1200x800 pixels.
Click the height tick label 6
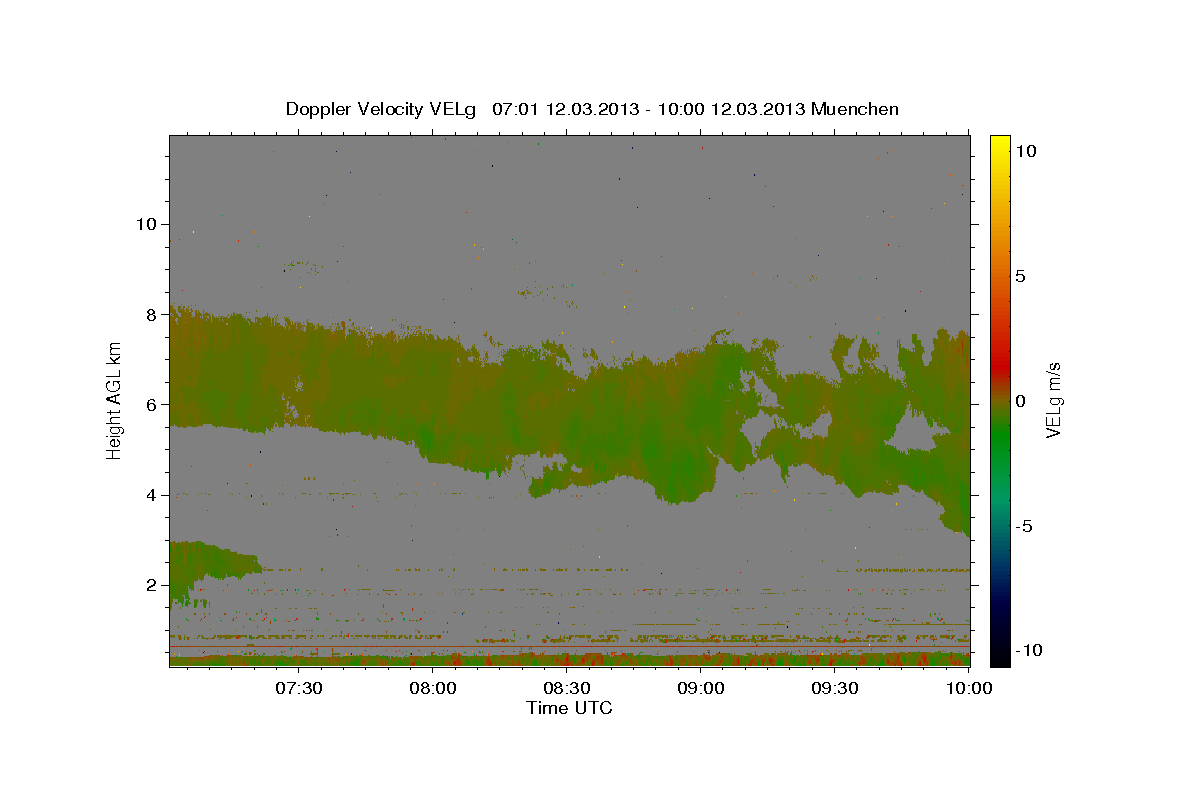151,404
